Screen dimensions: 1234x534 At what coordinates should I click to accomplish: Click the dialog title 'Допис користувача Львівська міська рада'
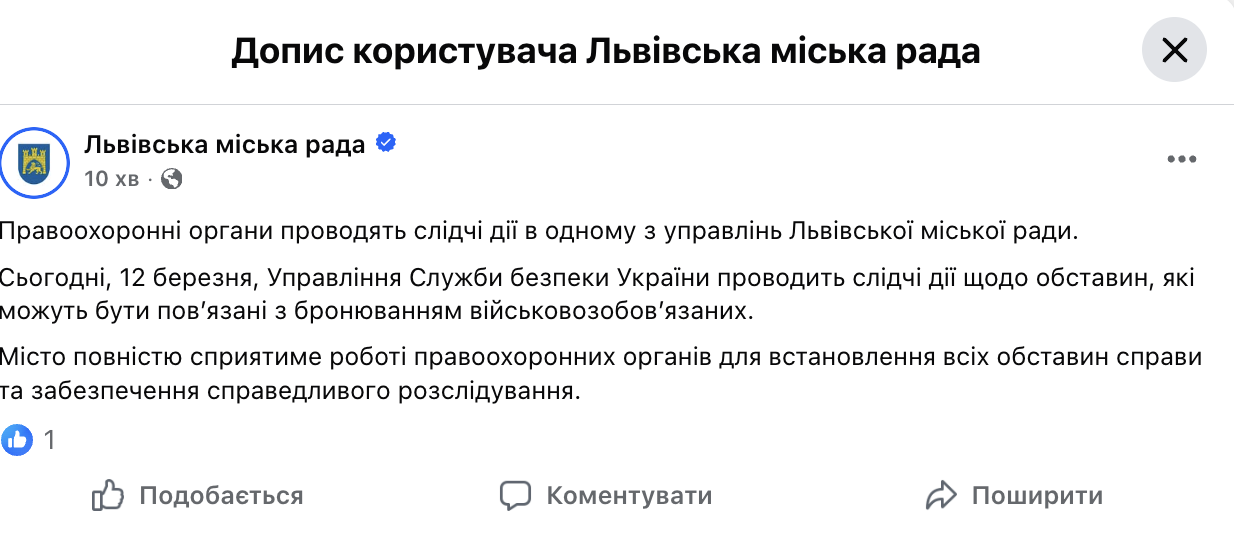point(605,50)
